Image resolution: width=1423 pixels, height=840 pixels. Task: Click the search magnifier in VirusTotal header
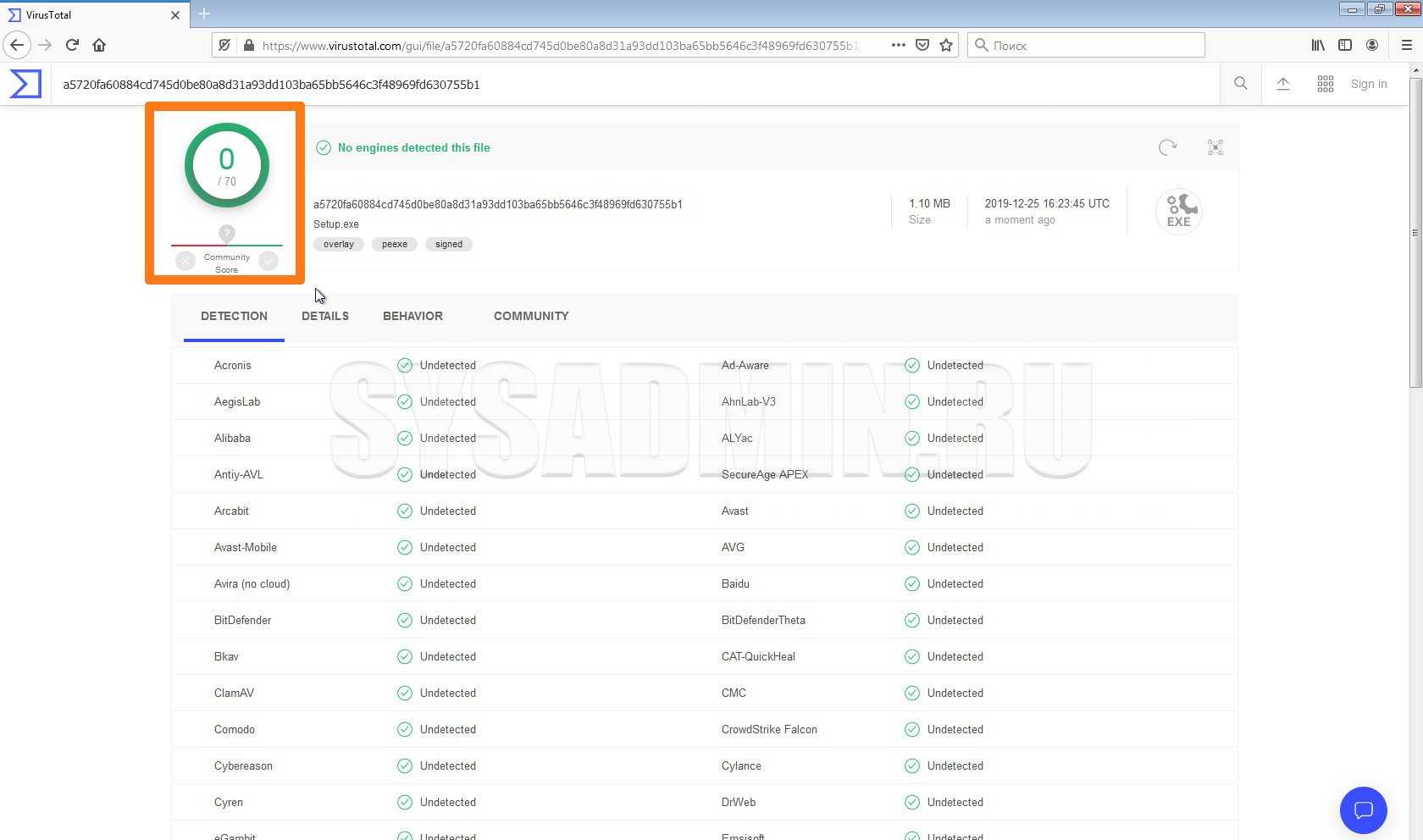click(x=1240, y=84)
